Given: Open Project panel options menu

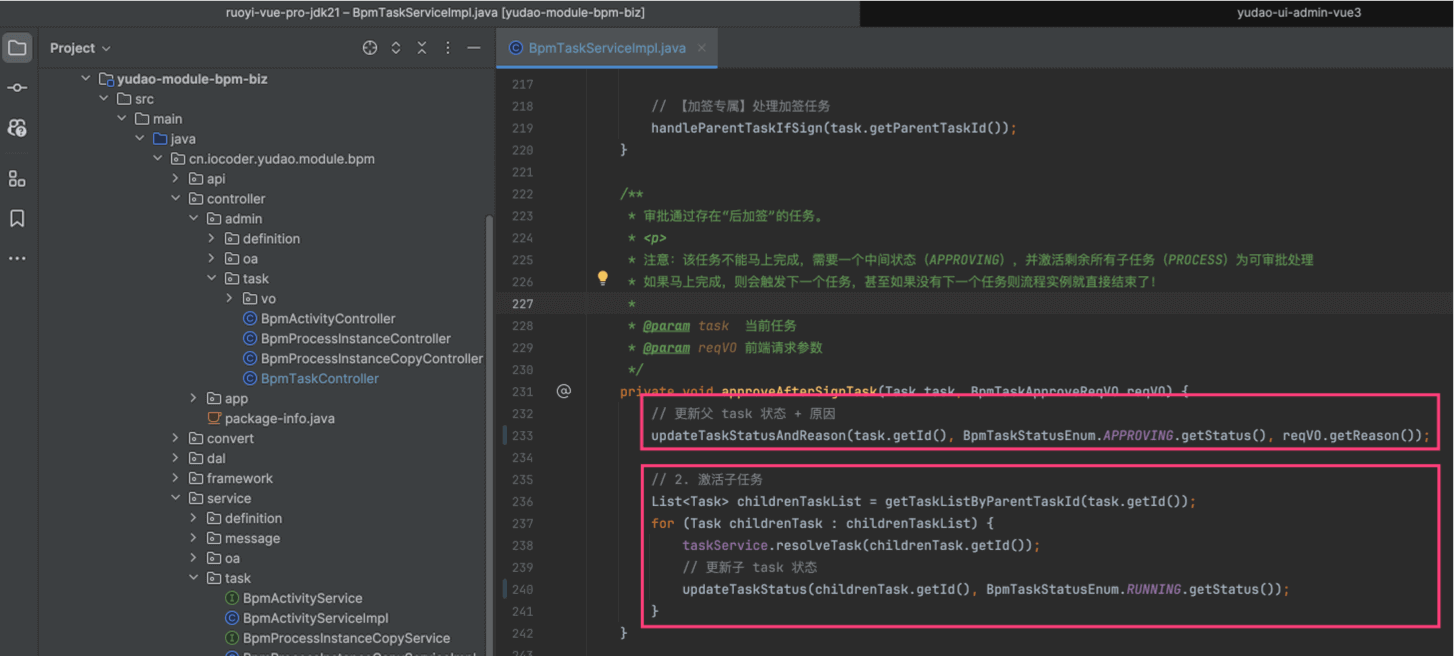Looking at the screenshot, I should pos(448,48).
